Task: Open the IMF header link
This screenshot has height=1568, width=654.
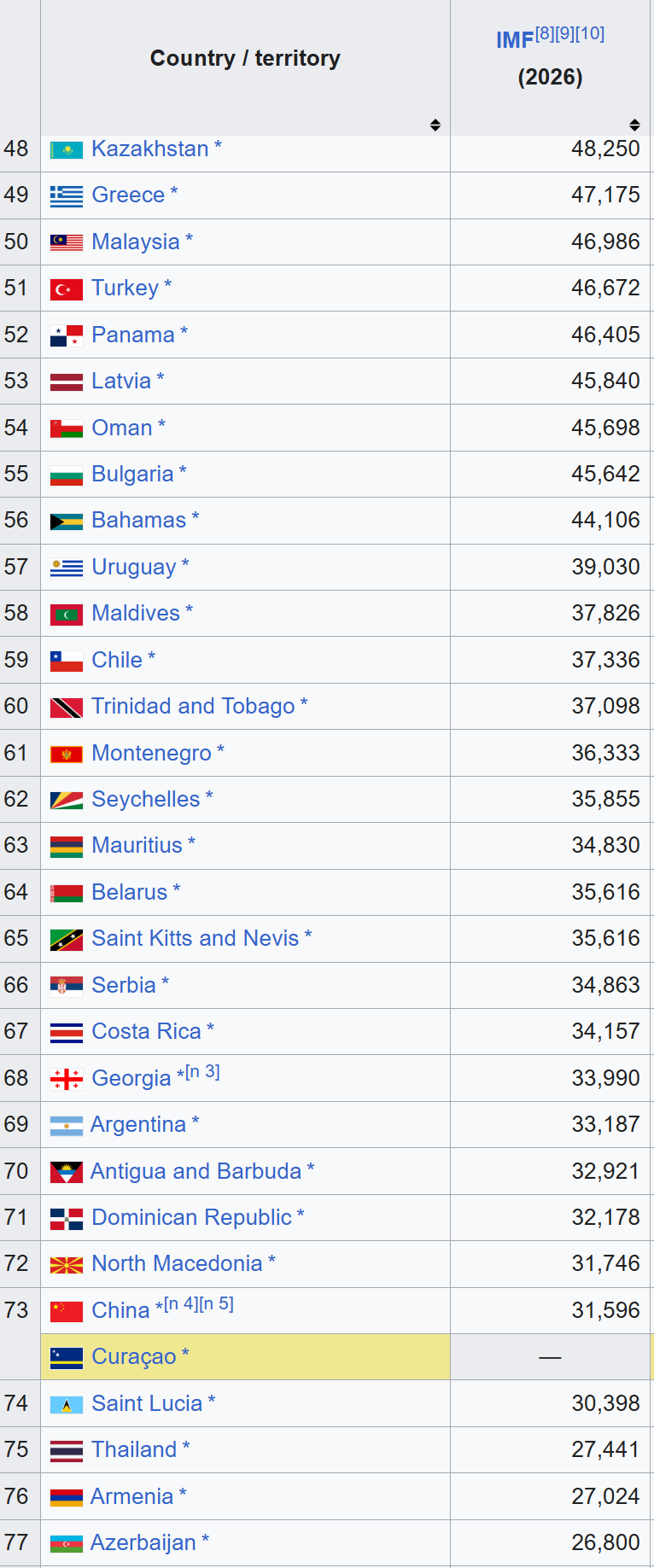Action: (x=515, y=40)
